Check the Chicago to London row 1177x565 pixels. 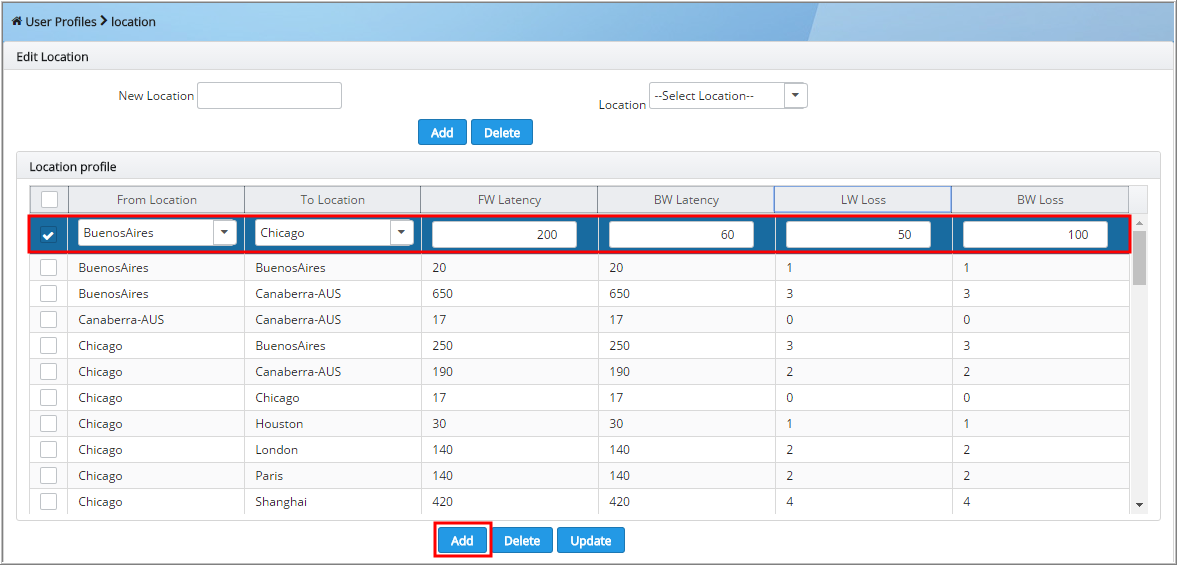(x=49, y=449)
